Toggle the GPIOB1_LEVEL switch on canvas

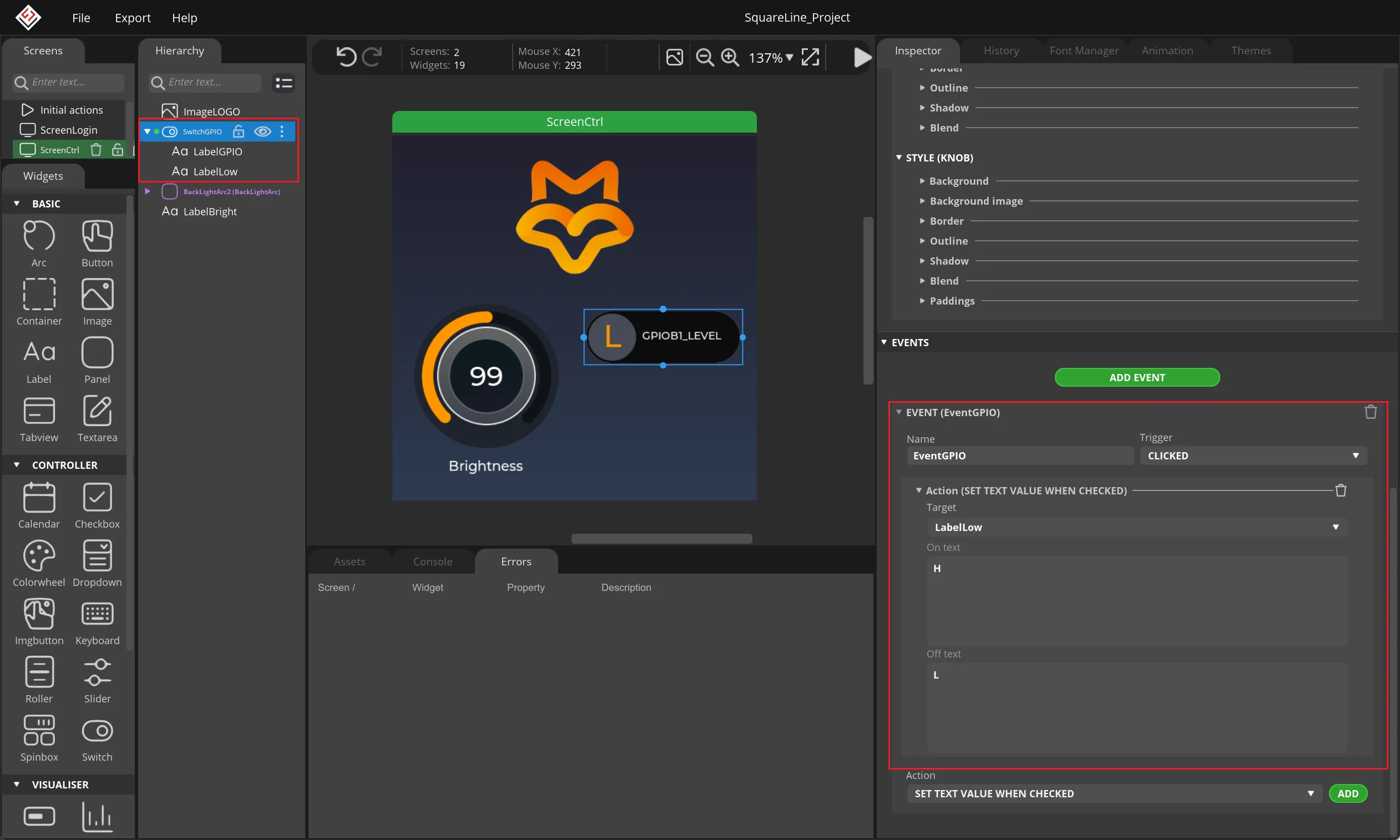click(663, 337)
